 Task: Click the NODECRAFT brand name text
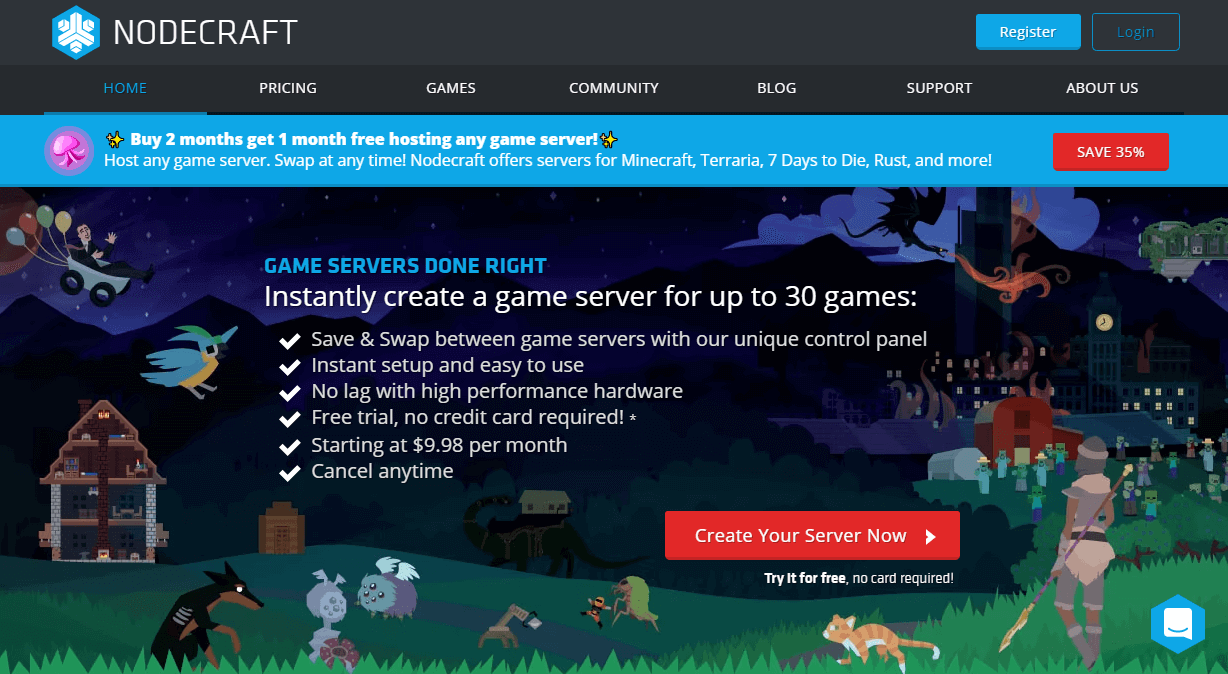205,32
